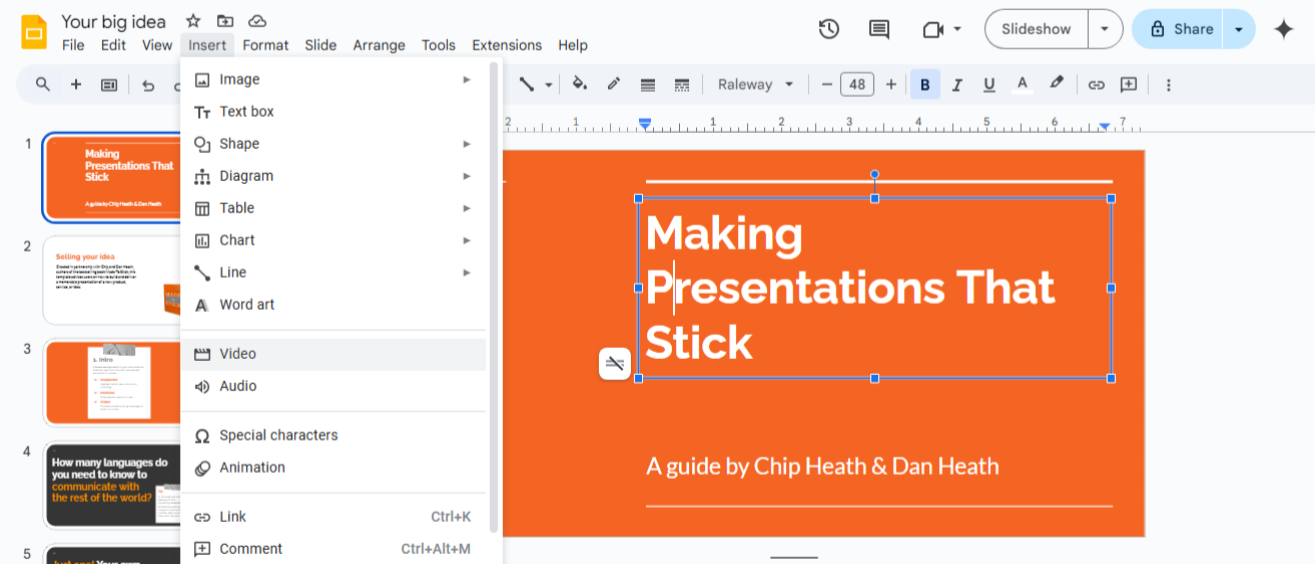
Task: Open version history clock icon
Action: (x=829, y=29)
